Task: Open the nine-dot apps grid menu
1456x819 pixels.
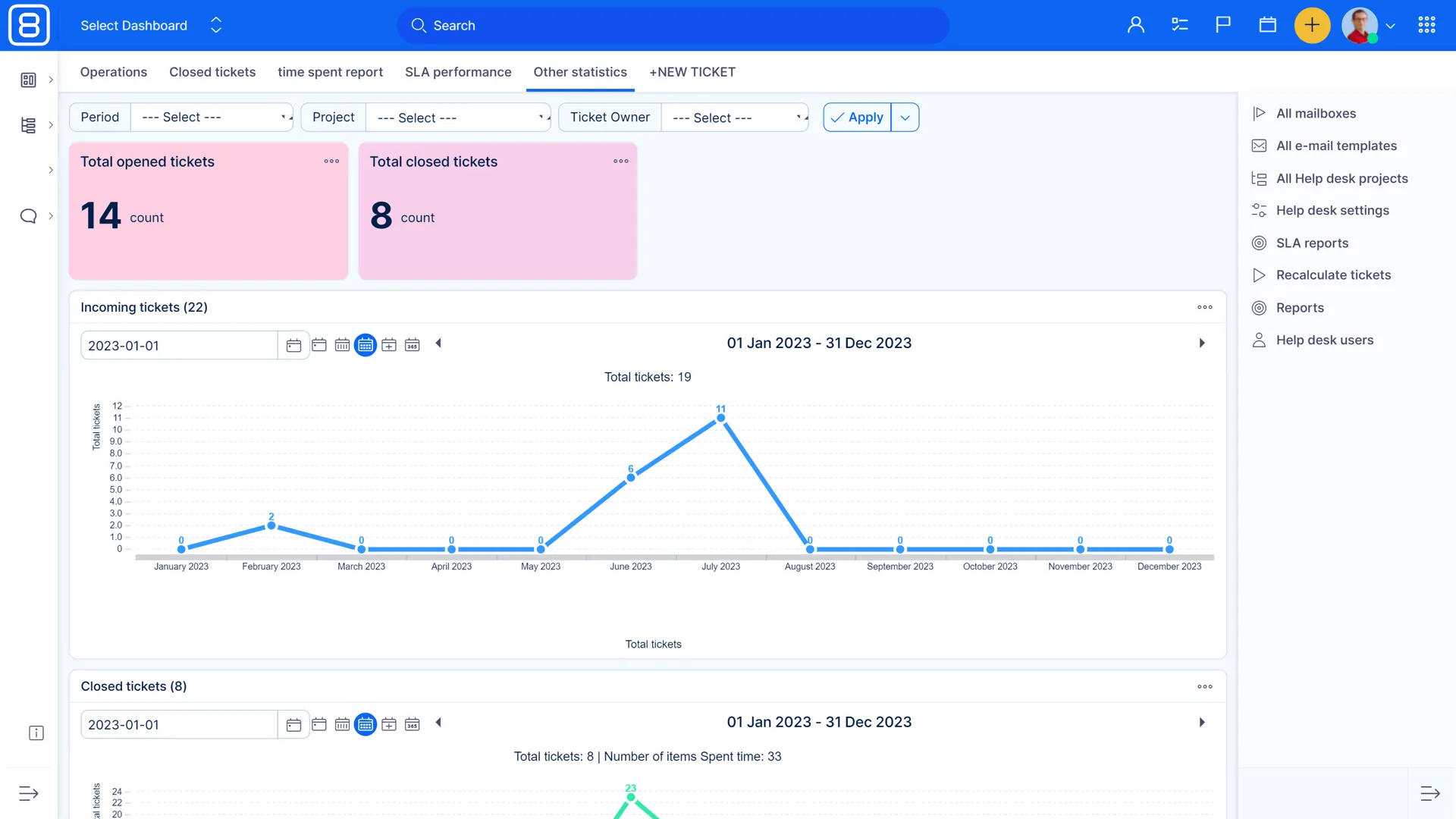Action: 1426,25
